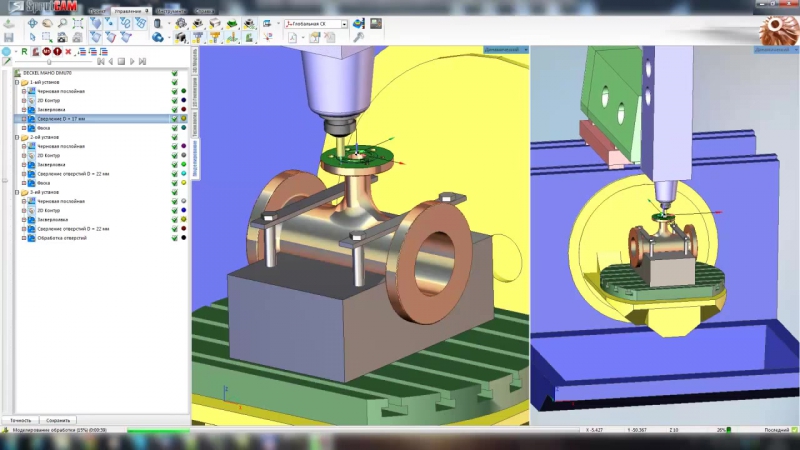Open left viewport Динамический dropdown

[x=526, y=49]
